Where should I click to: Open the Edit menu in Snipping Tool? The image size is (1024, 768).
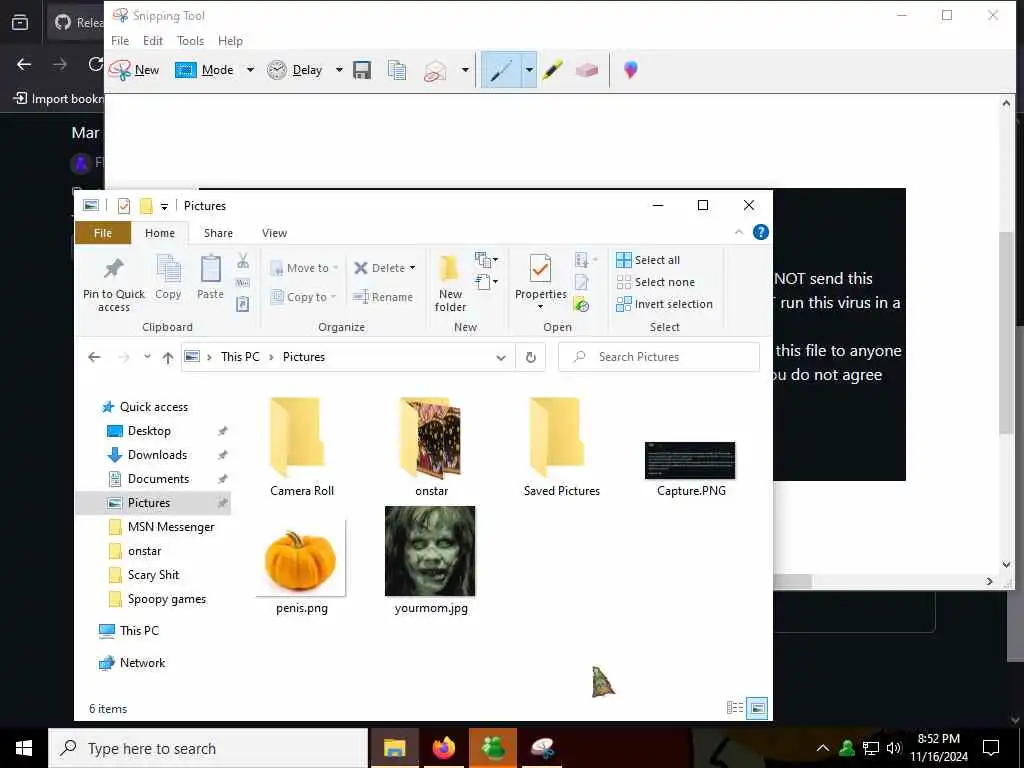pos(153,40)
